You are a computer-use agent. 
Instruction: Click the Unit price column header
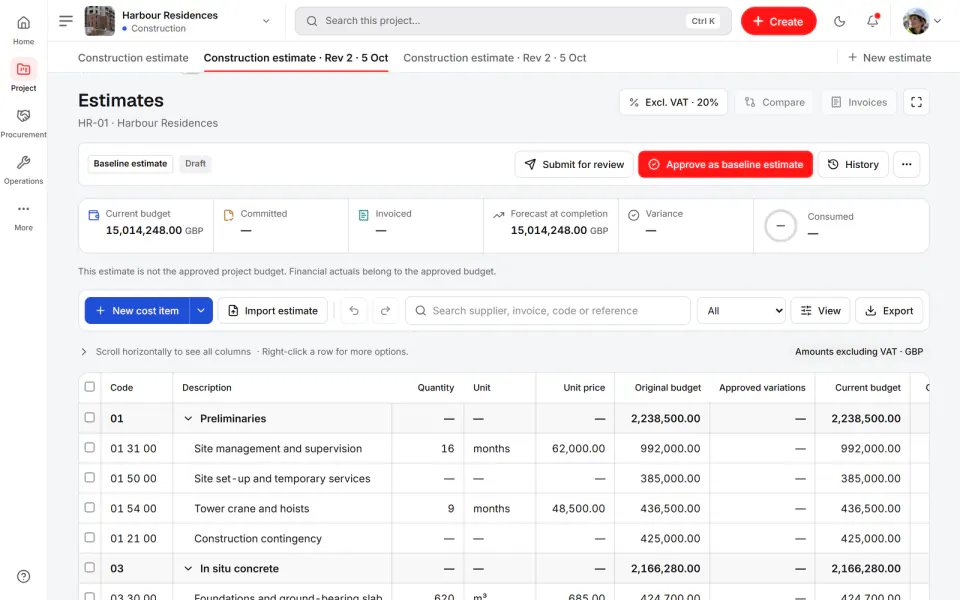point(584,388)
